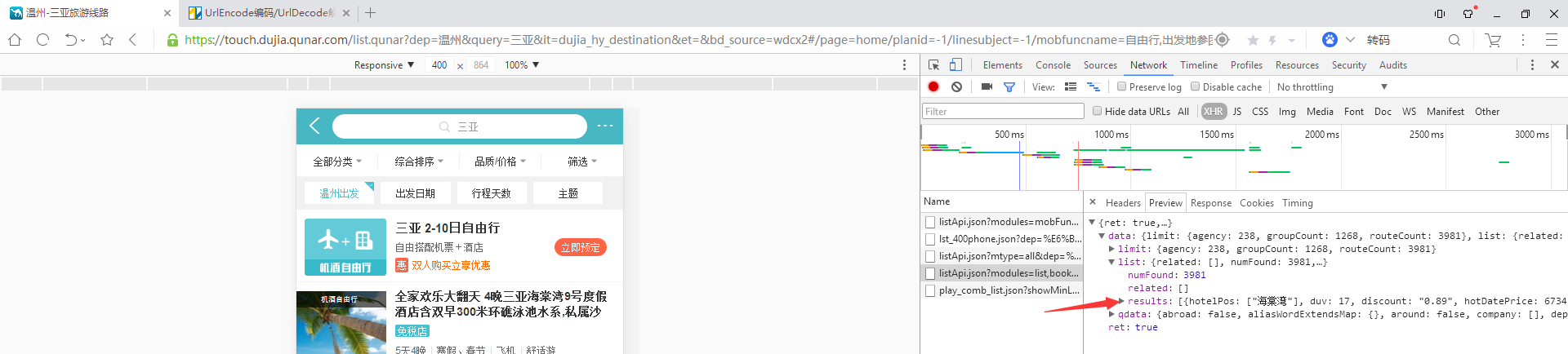Expand qdata object in preview
1568x354 pixels.
point(1111,314)
